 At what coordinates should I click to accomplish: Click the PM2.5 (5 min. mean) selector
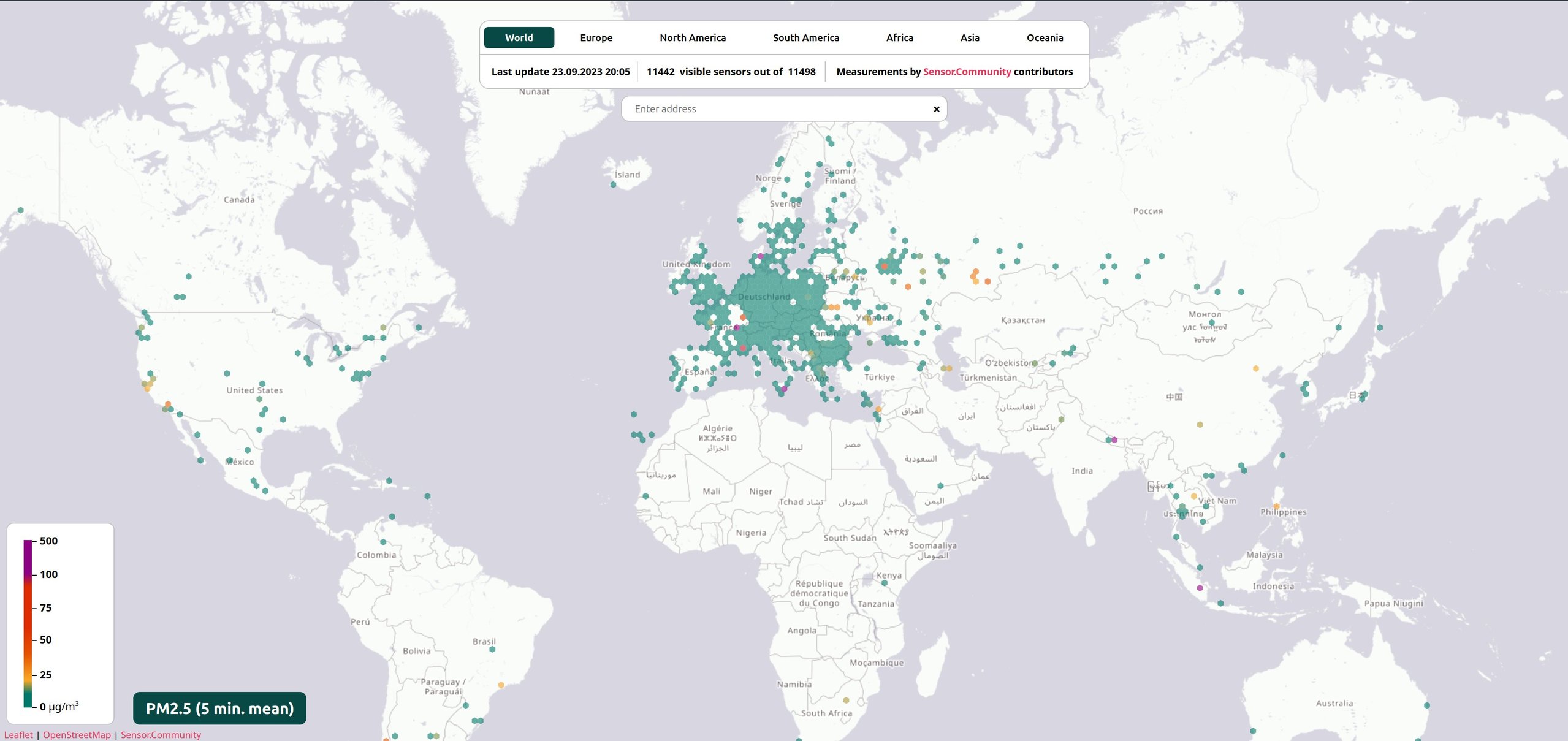click(x=219, y=708)
